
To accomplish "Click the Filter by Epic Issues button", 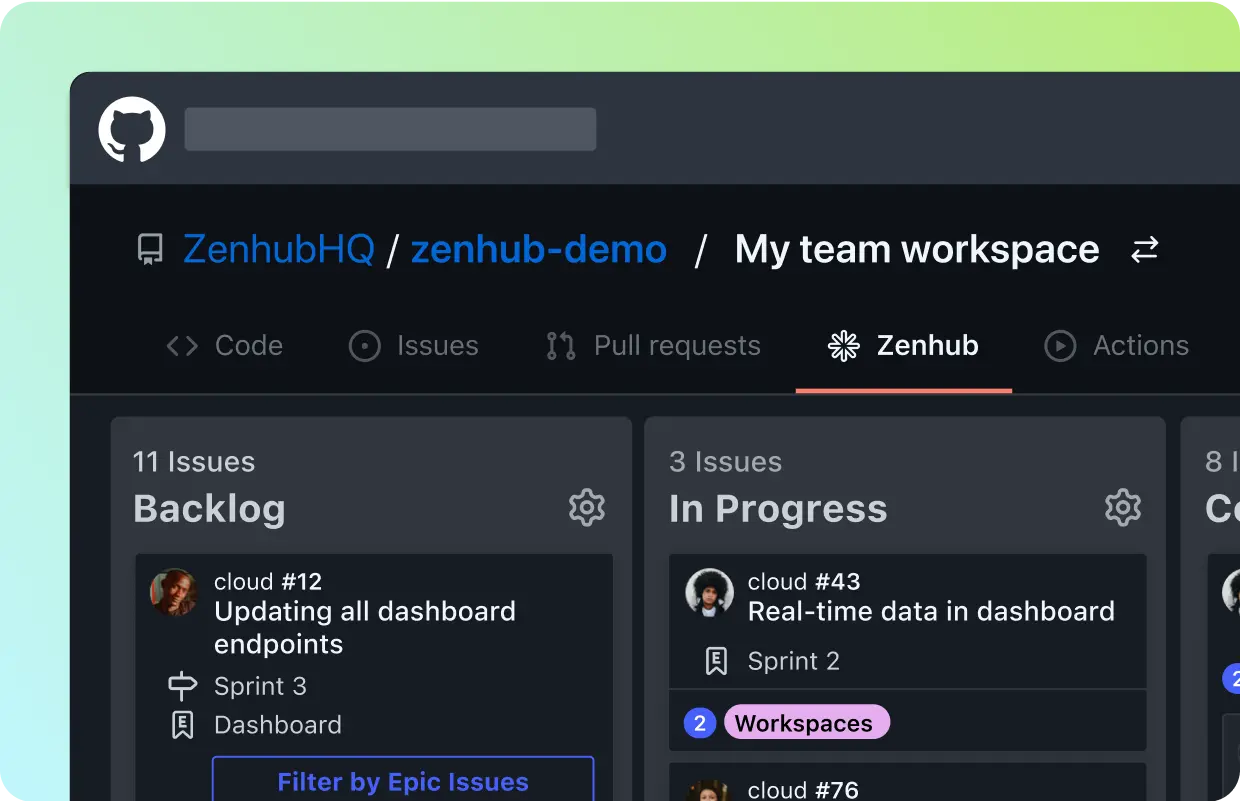I will click(x=403, y=782).
